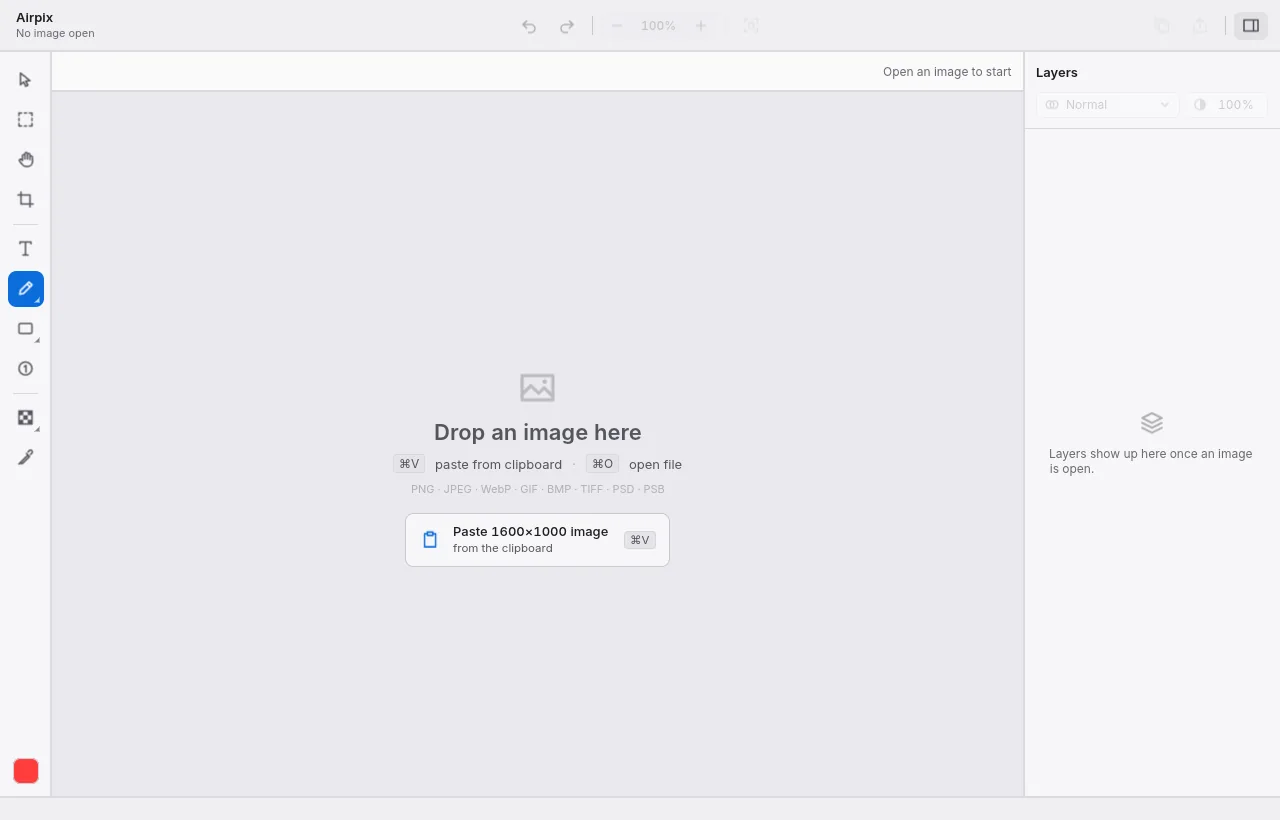Zoom out with the minus icon
Viewport: 1280px width, 820px height.
(617, 26)
